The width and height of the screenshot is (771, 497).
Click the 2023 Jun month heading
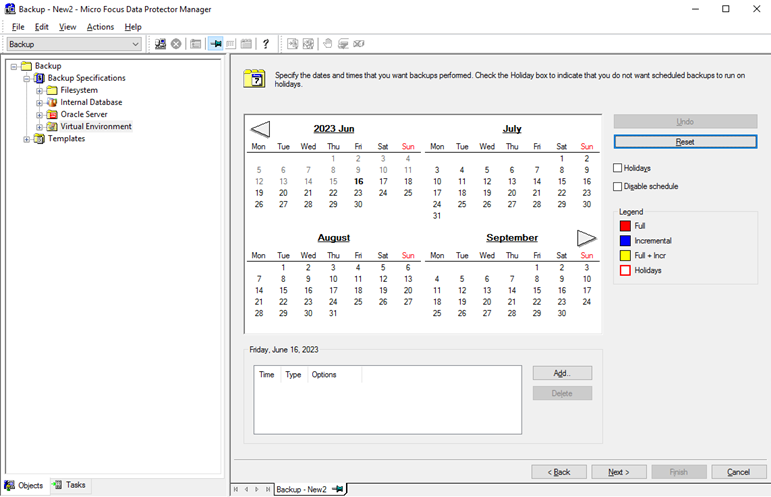point(334,129)
